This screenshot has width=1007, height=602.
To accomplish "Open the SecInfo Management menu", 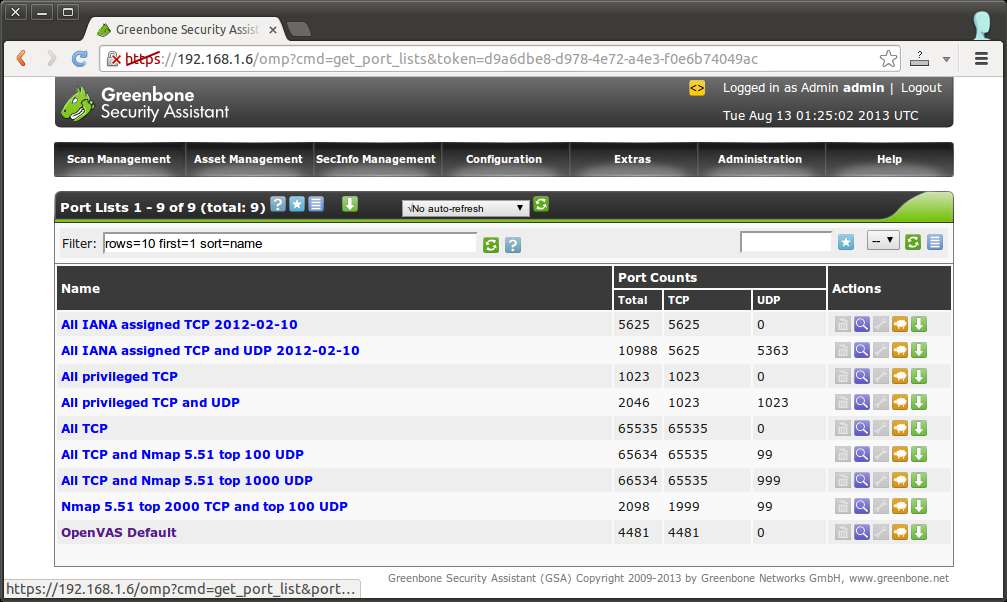I will [x=376, y=159].
